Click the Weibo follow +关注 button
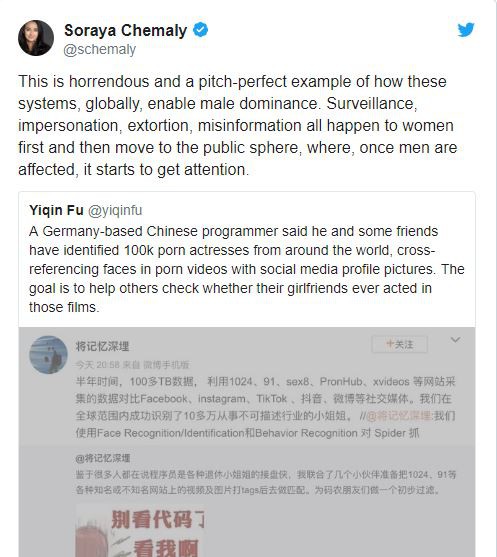497x557 pixels. 399,344
